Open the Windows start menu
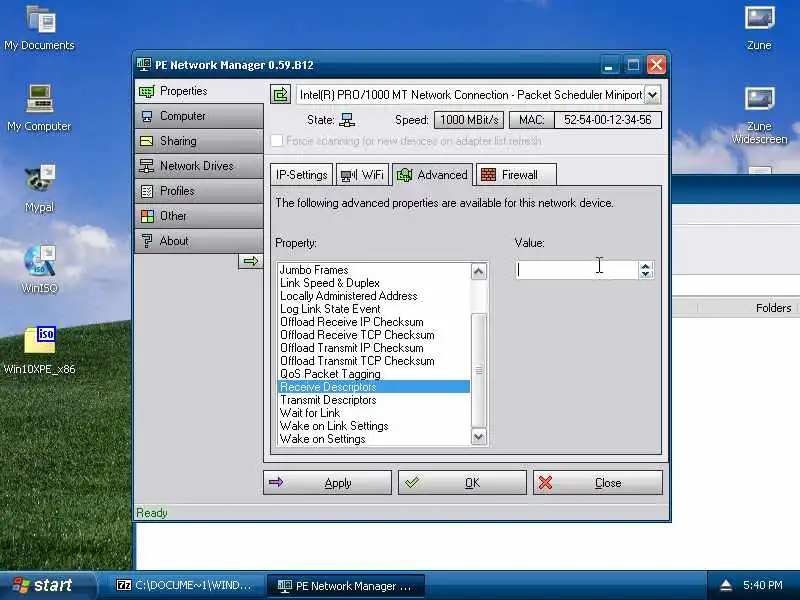The height and width of the screenshot is (600, 800). pos(48,585)
